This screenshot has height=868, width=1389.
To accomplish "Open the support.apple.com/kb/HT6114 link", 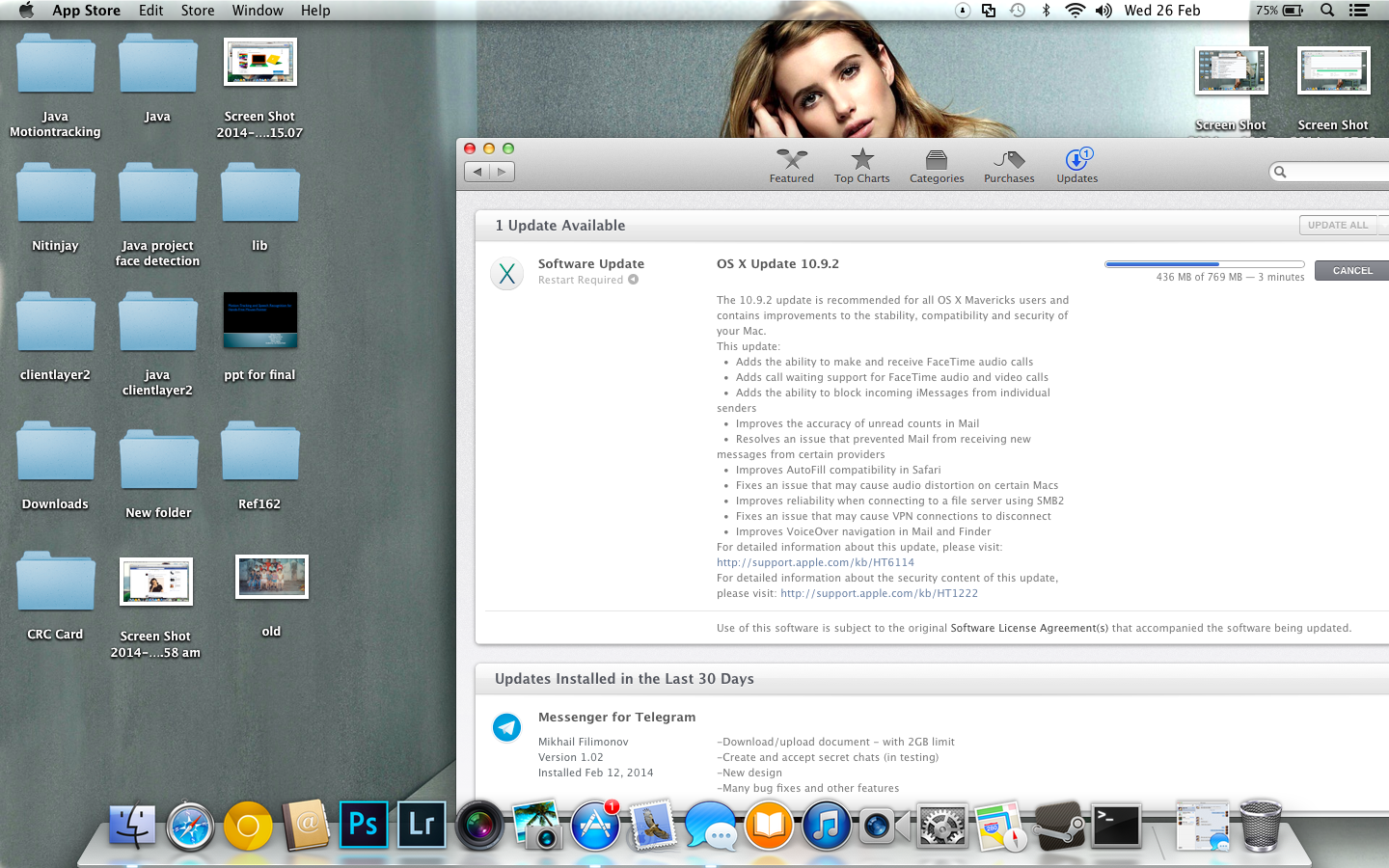I will click(x=815, y=562).
